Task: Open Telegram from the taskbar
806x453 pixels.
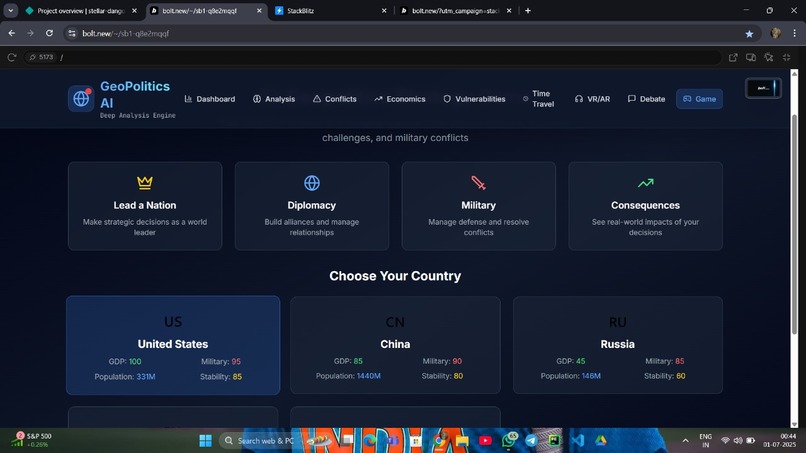Action: pyautogui.click(x=532, y=441)
